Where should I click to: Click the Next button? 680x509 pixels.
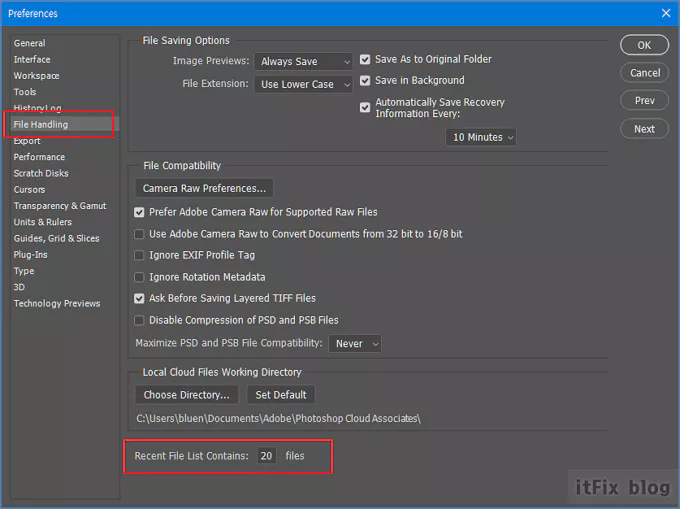click(x=644, y=129)
